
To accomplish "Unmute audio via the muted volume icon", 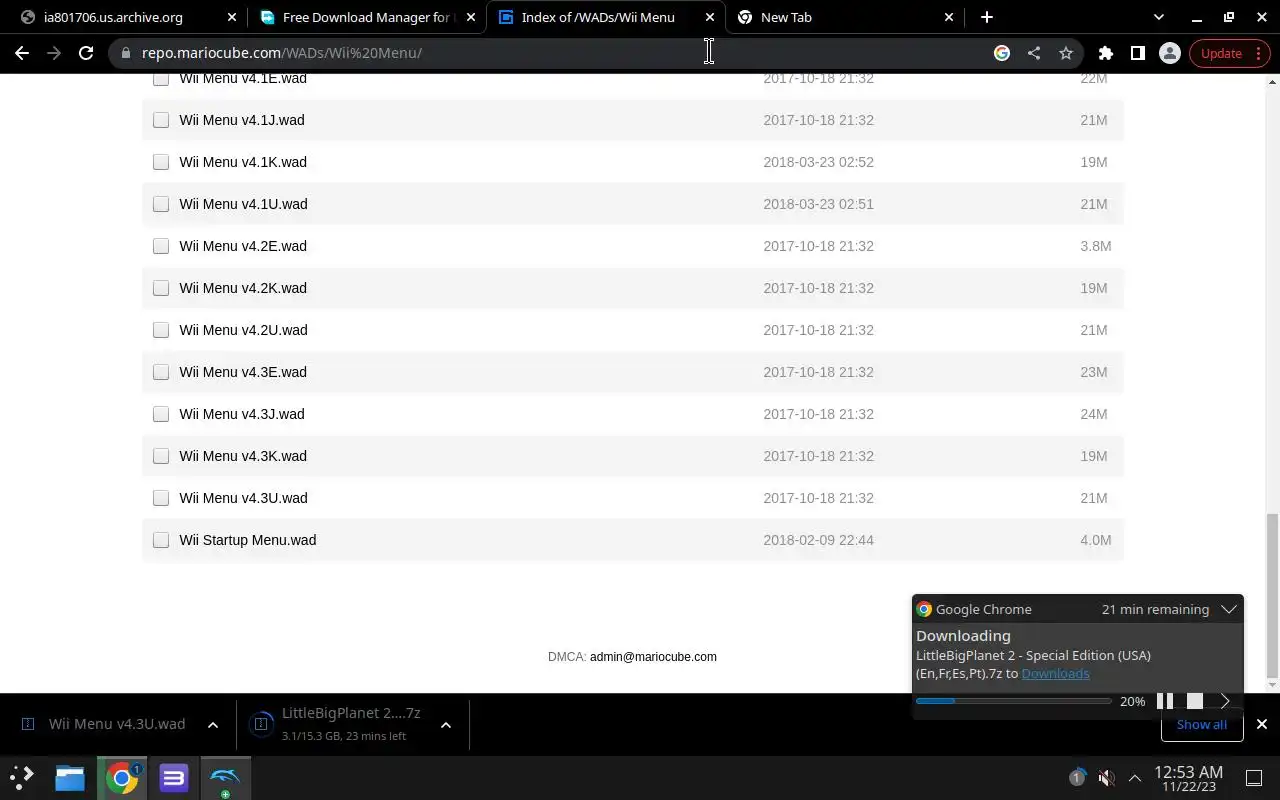I will [1106, 777].
